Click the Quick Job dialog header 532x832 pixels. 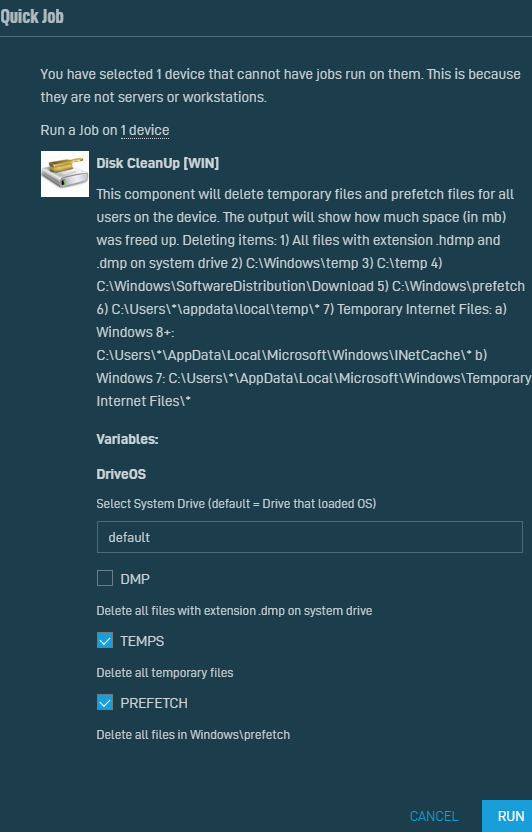point(32,16)
